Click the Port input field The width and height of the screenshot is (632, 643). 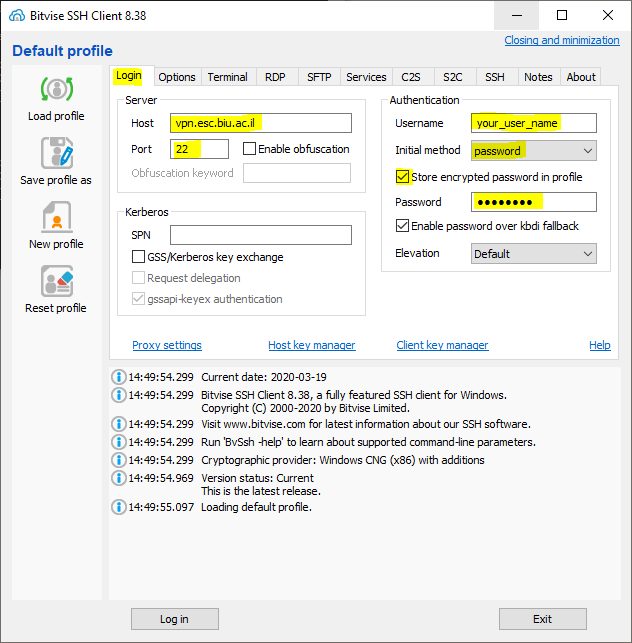click(x=199, y=149)
